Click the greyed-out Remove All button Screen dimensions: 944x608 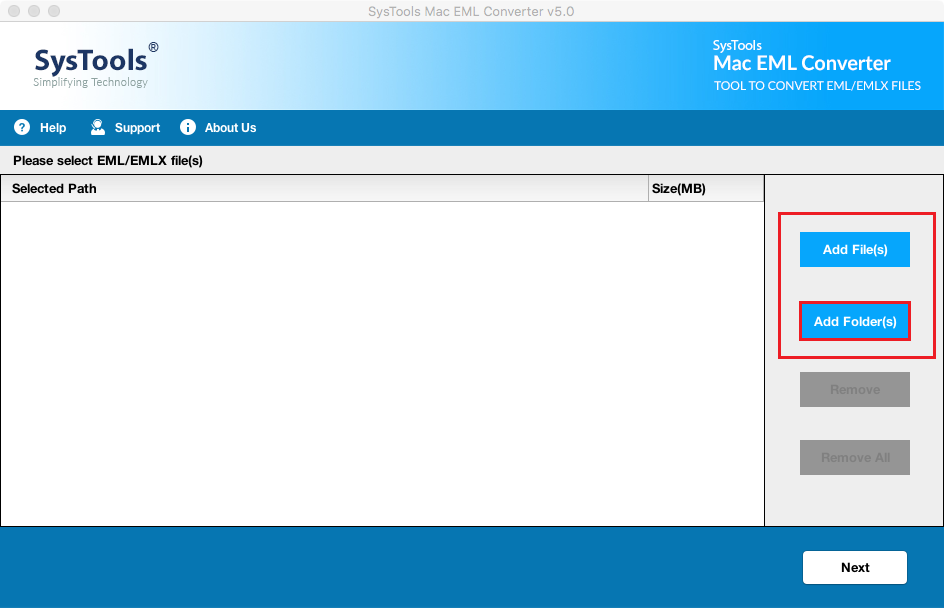pyautogui.click(x=855, y=458)
